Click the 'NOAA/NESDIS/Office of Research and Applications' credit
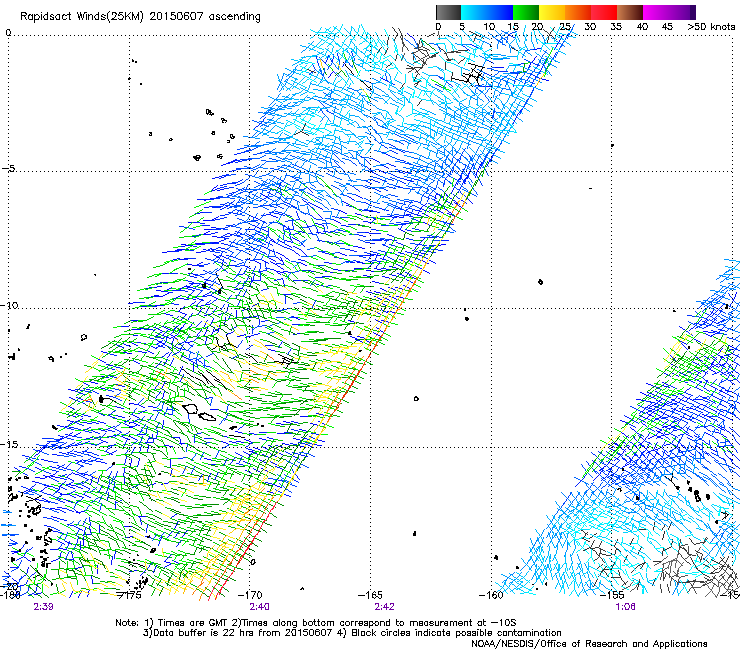This screenshot has height=650, width=740. tap(589, 643)
